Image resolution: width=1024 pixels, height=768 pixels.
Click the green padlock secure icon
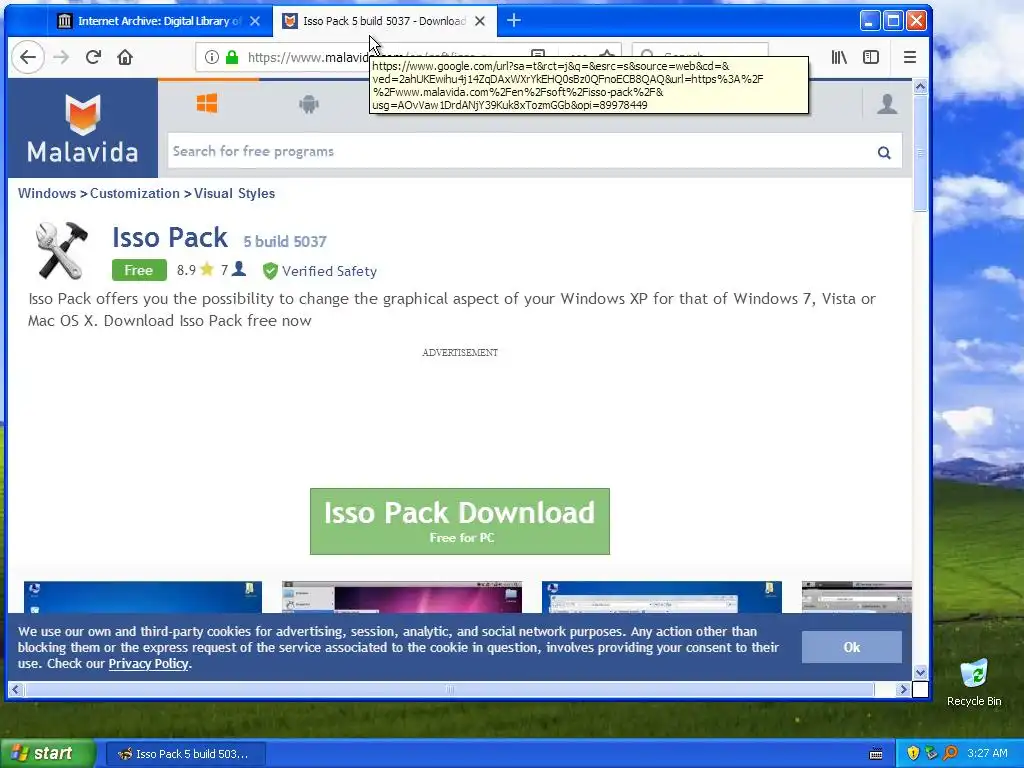pyautogui.click(x=232, y=57)
